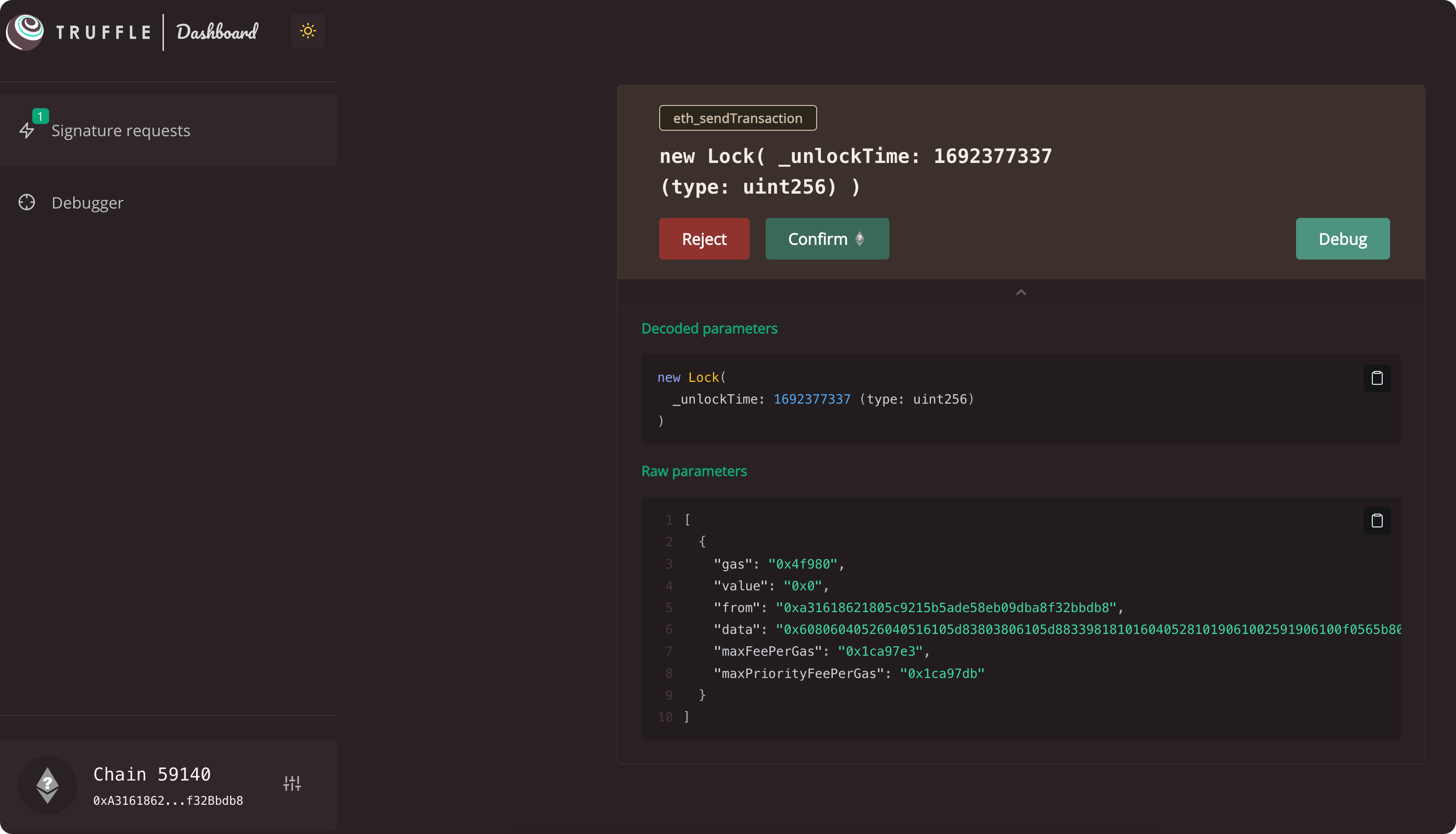This screenshot has width=1456, height=834.
Task: Collapse the request details chevron
Action: coord(1021,293)
